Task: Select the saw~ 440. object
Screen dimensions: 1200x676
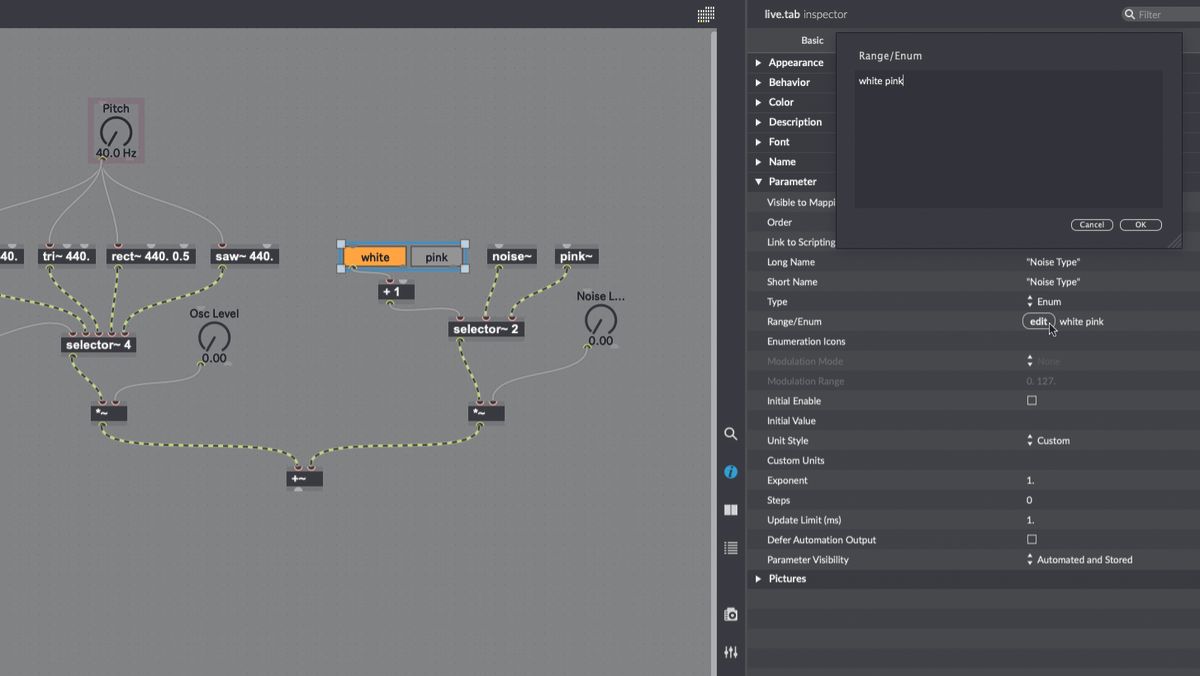Action: pos(245,256)
